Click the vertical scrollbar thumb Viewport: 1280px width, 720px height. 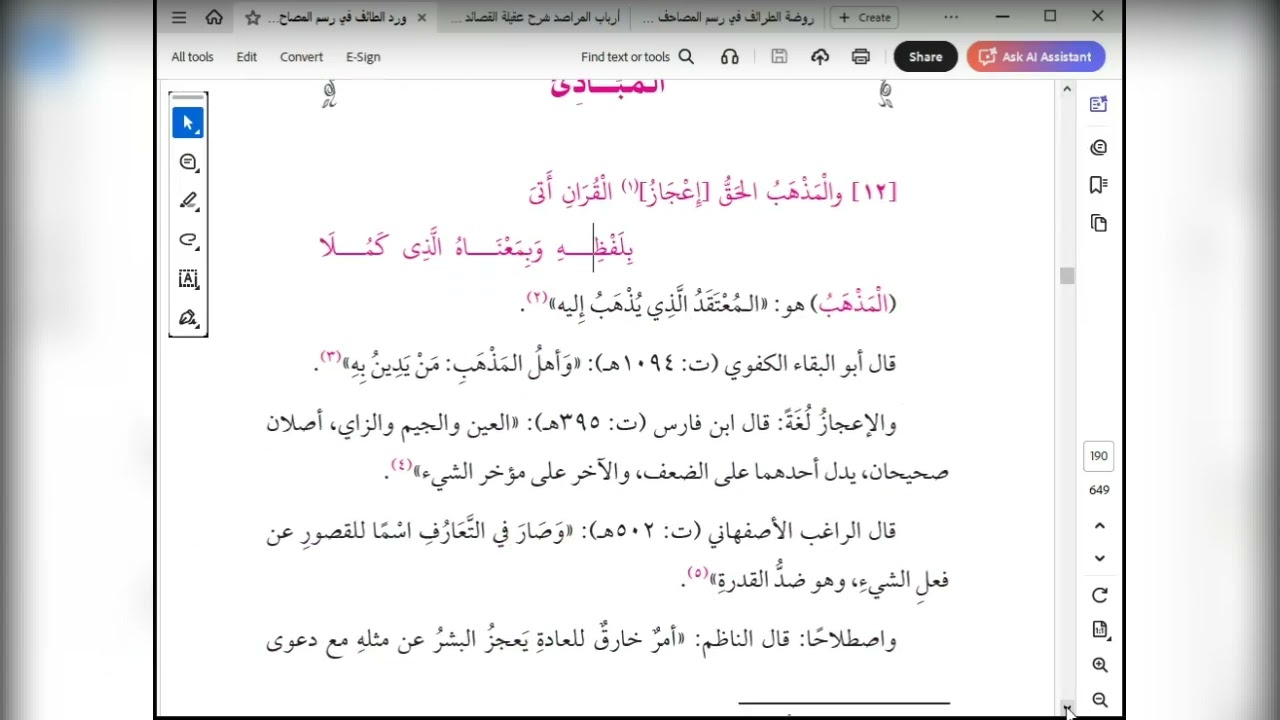click(1067, 276)
